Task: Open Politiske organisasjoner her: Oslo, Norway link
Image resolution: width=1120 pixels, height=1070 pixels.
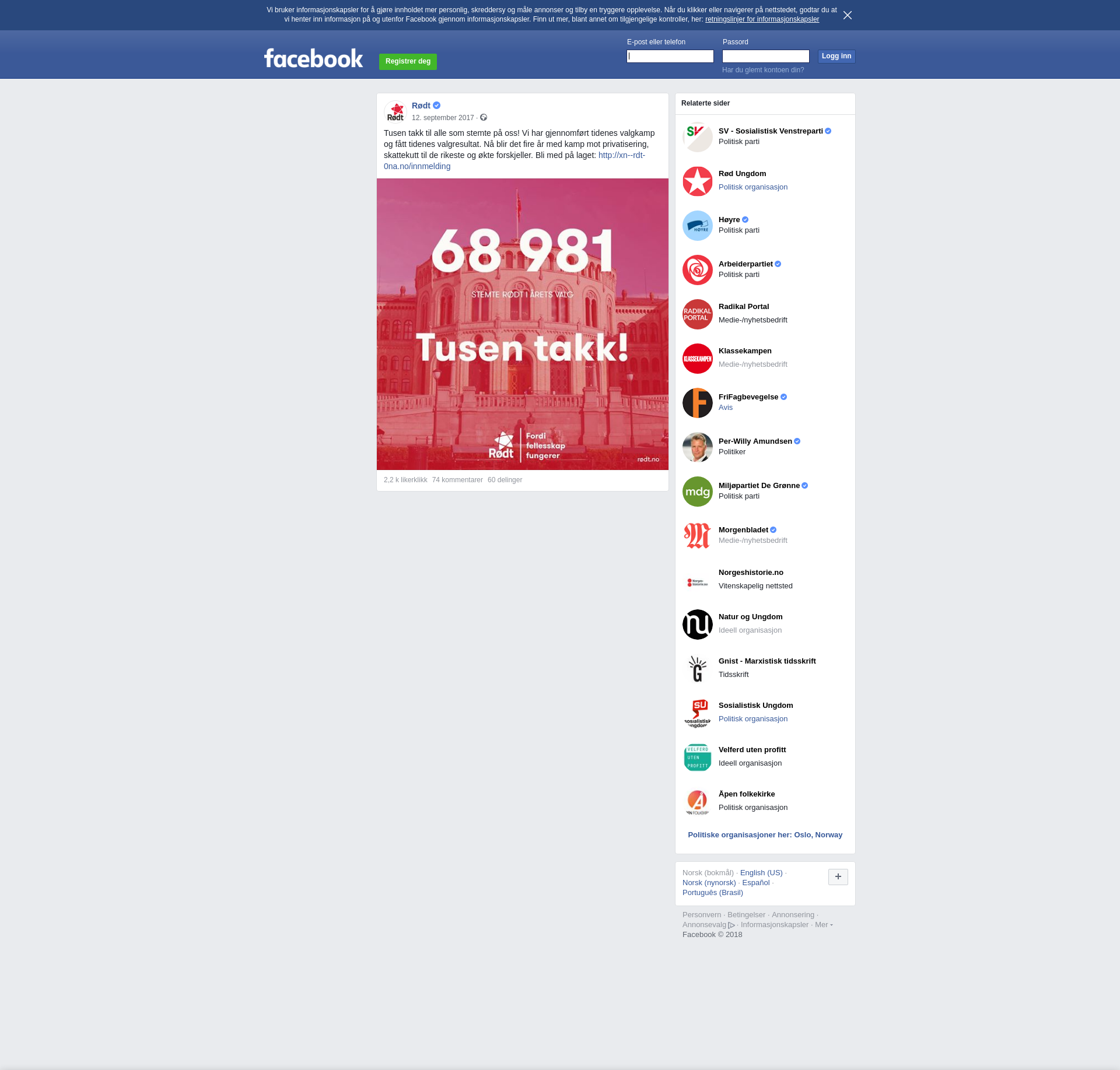Action: 765,835
